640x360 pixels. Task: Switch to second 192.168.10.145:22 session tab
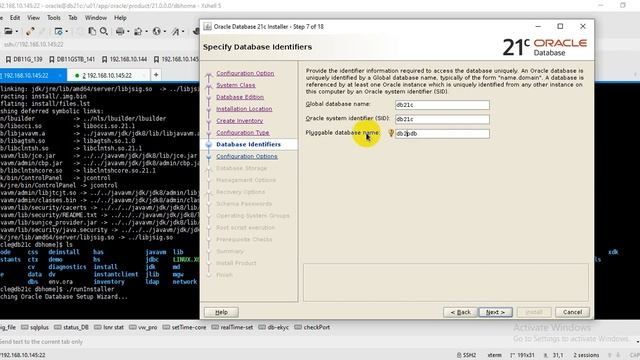tap(107, 76)
